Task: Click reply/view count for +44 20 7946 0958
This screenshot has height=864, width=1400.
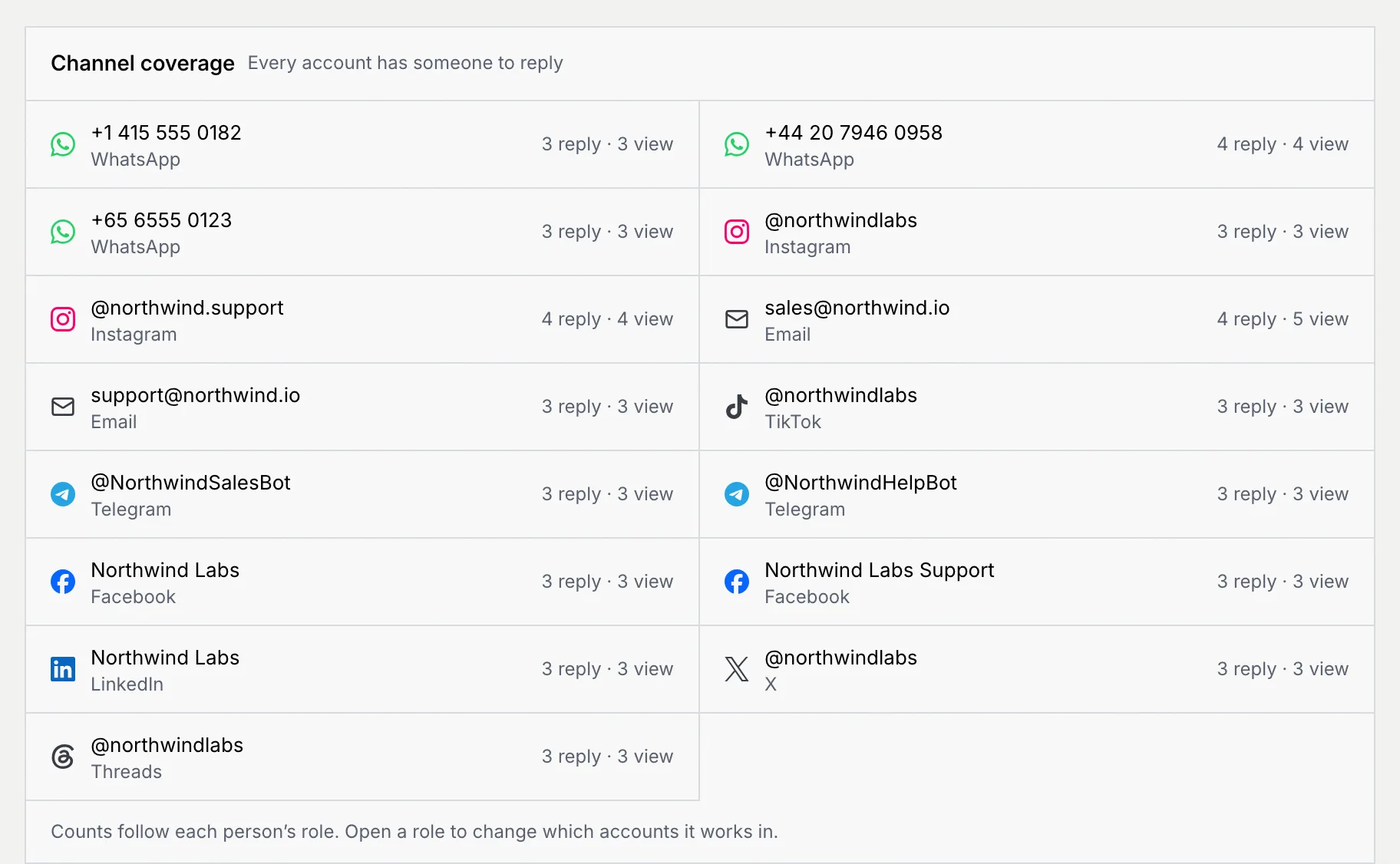Action: click(x=1283, y=144)
